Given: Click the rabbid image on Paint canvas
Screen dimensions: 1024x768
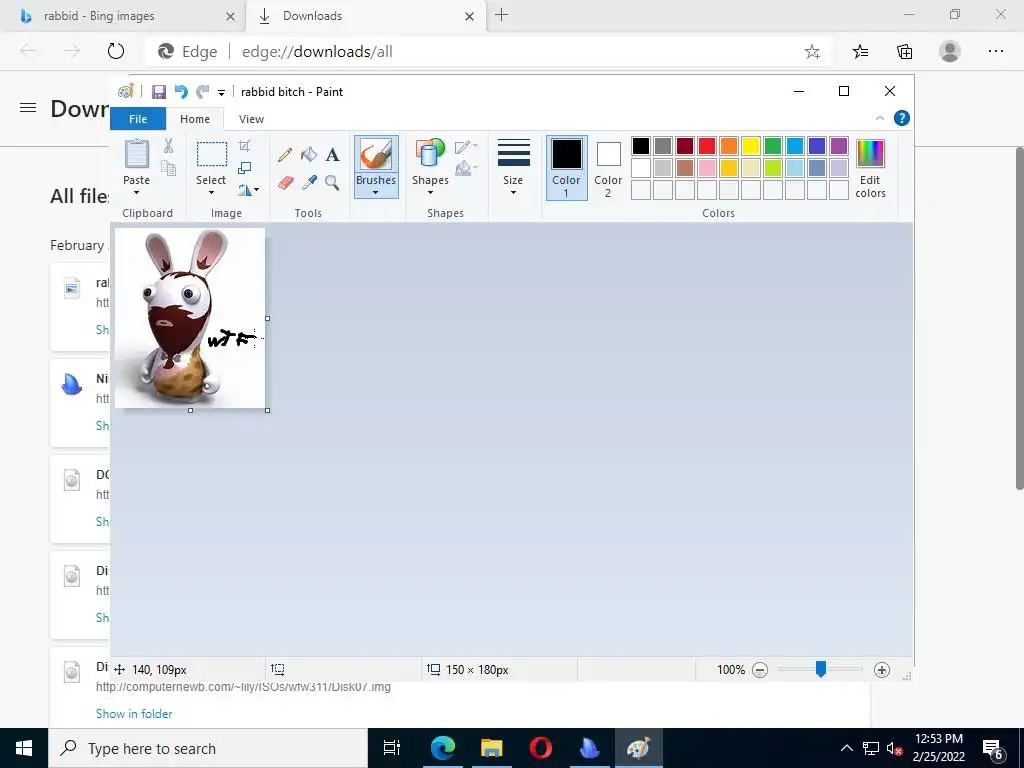Looking at the screenshot, I should coord(190,318).
